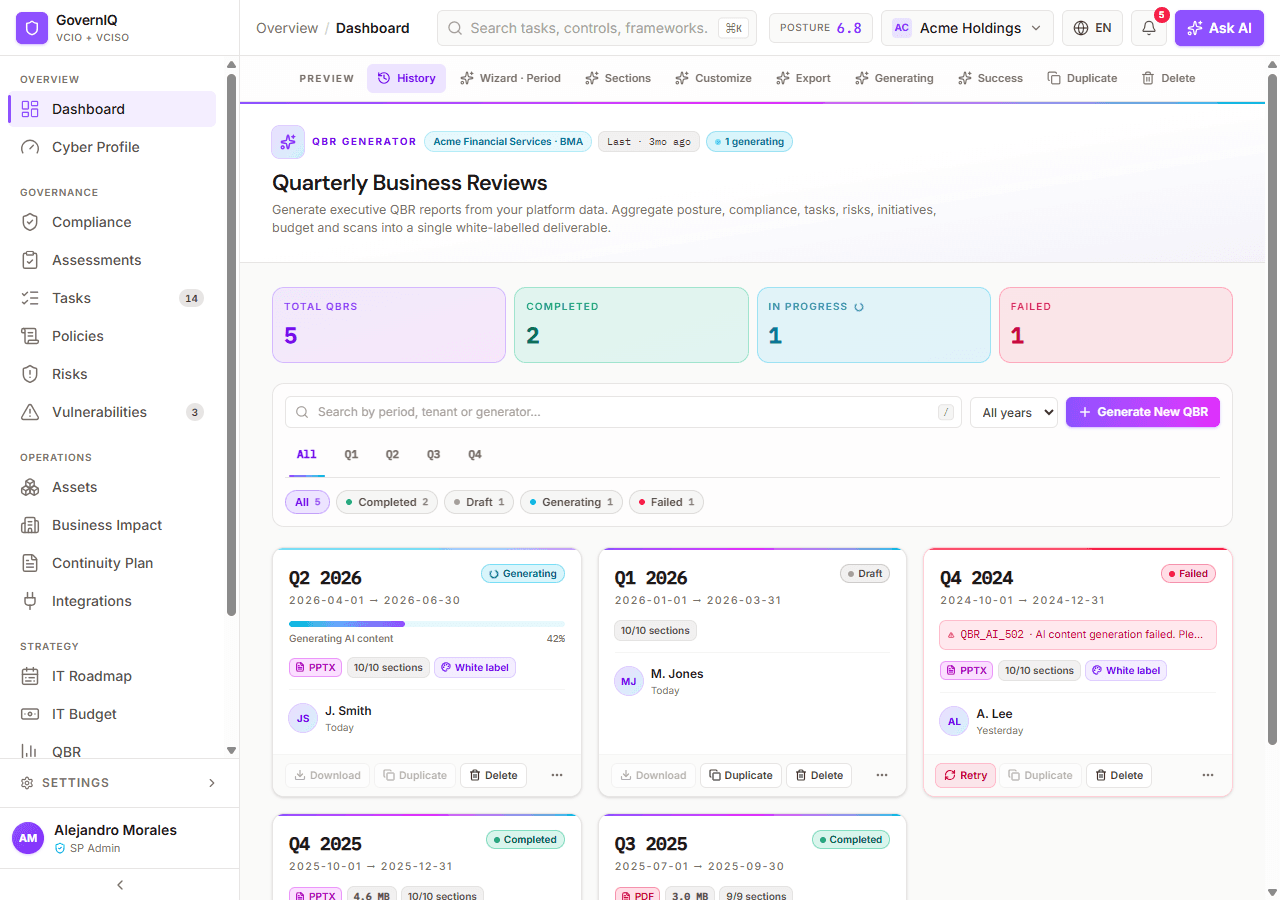Screen dimensions: 1280x900
Task: Open Alejandro Morales user menu
Action: (120, 838)
